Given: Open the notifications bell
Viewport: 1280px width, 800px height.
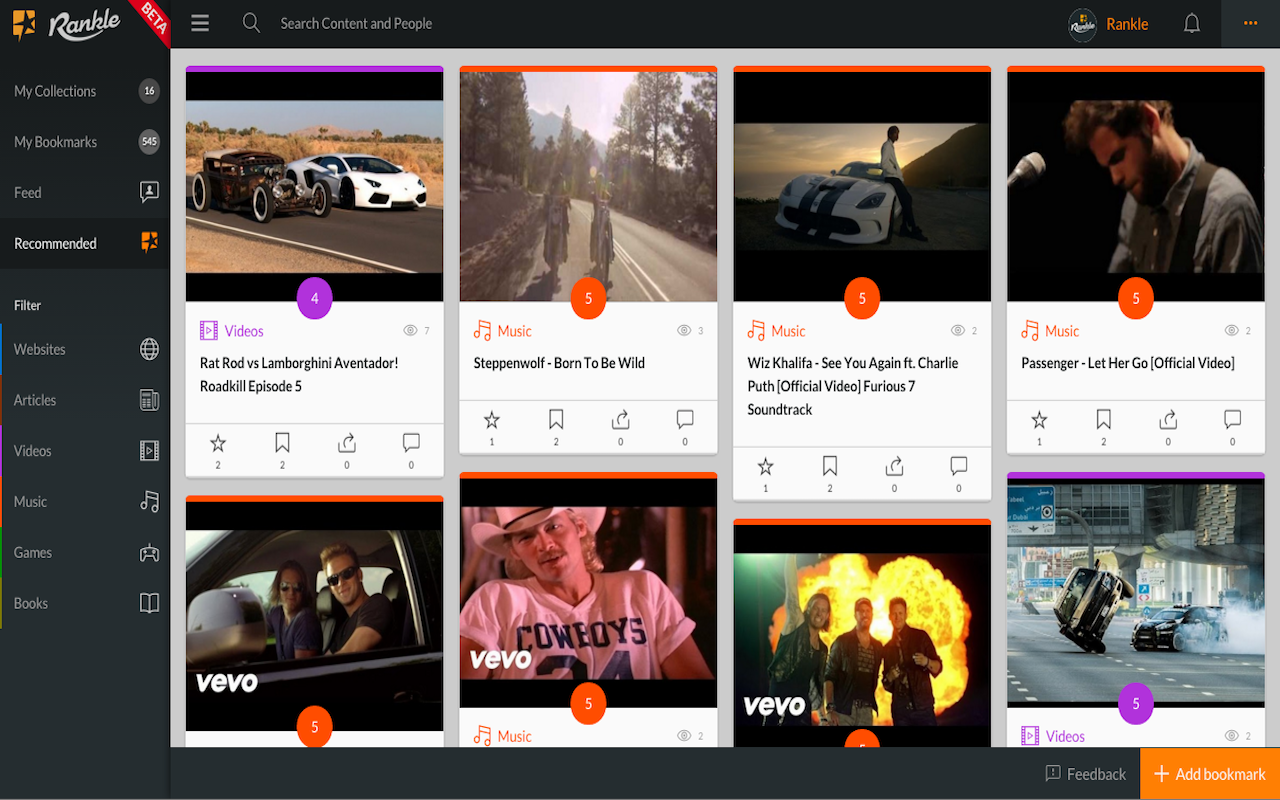Looking at the screenshot, I should click(1192, 23).
